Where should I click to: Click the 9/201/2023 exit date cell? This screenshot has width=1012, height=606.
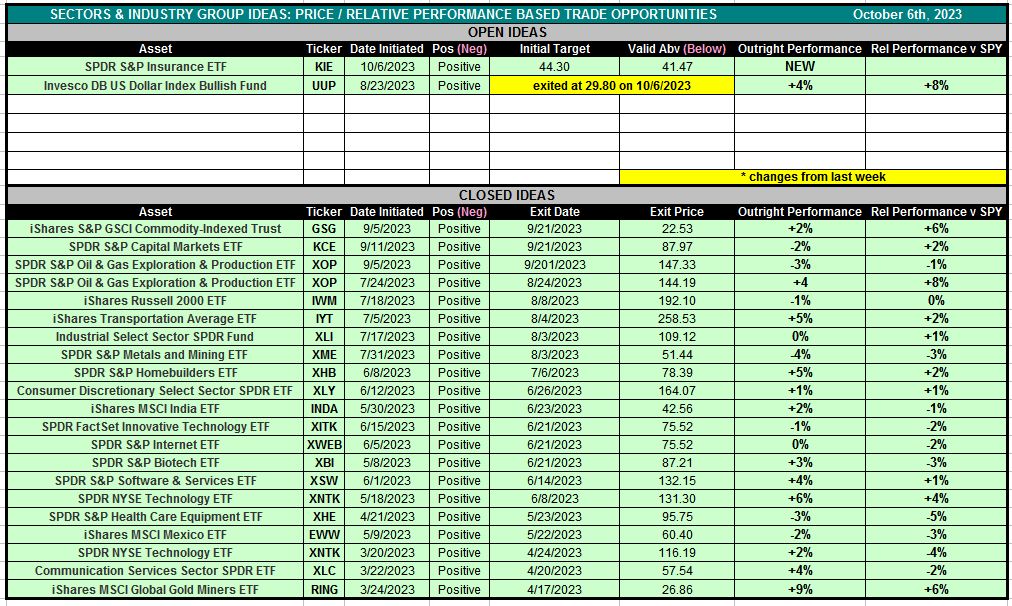554,265
